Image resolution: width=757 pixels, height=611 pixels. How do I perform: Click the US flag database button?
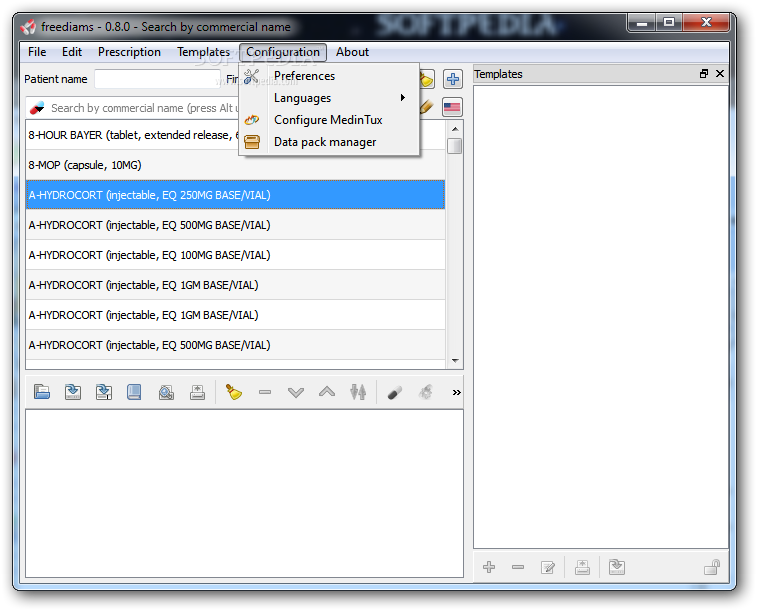coord(452,107)
